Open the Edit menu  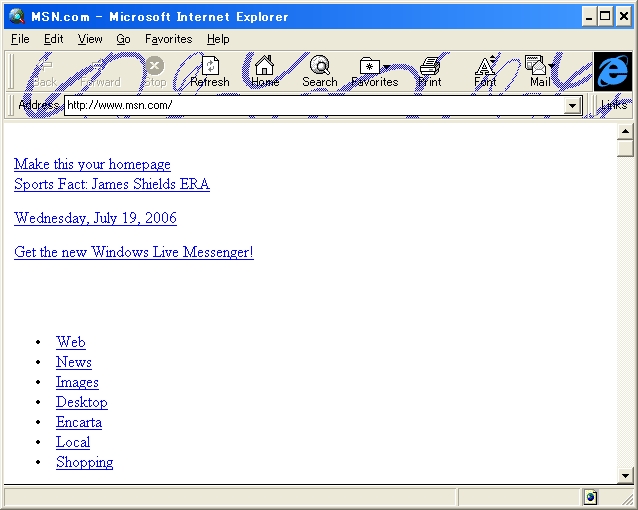(53, 39)
